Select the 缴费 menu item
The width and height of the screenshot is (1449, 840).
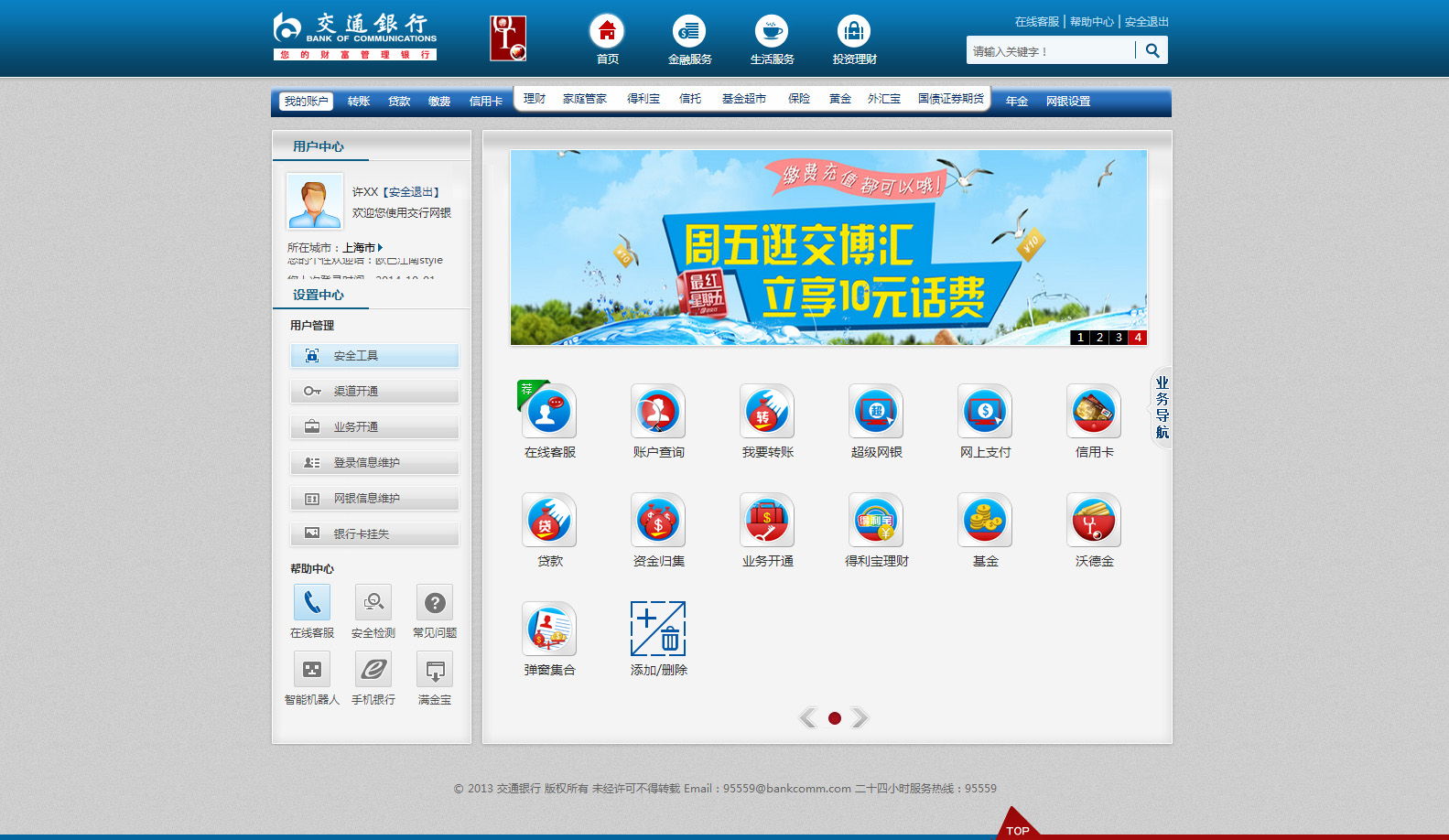pos(439,102)
